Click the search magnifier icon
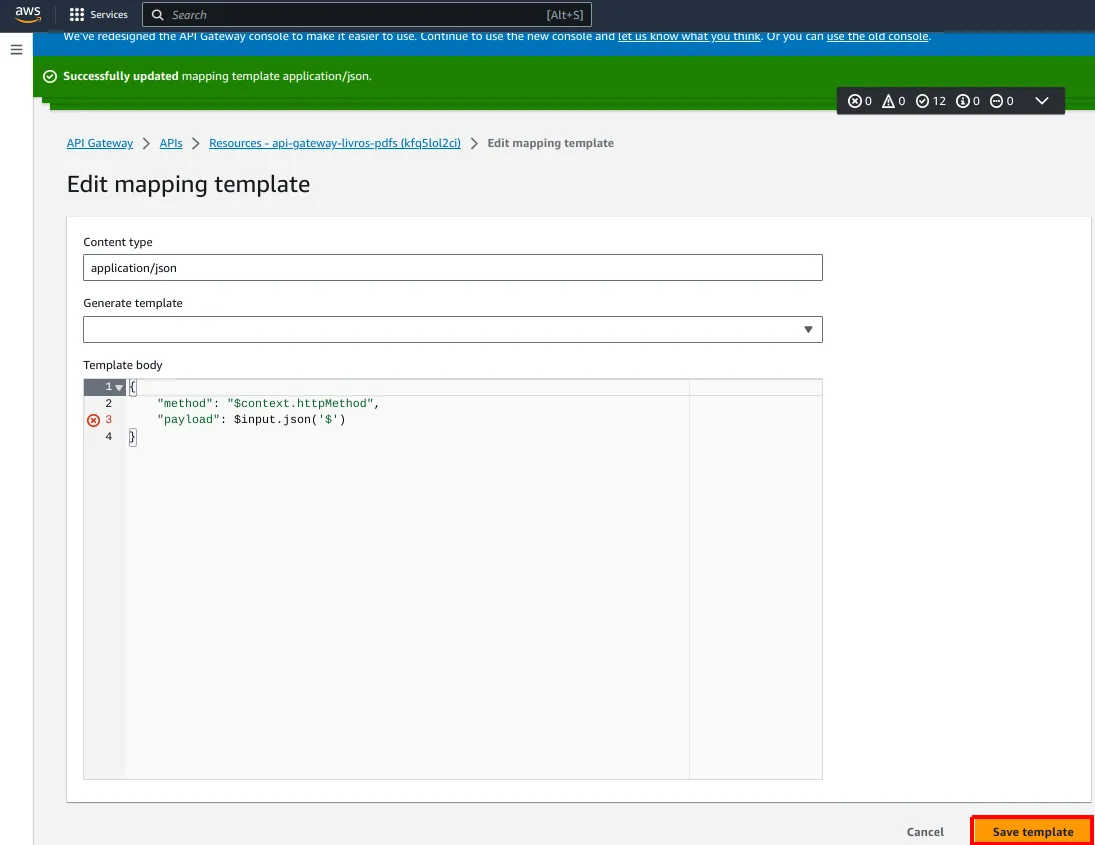 158,15
